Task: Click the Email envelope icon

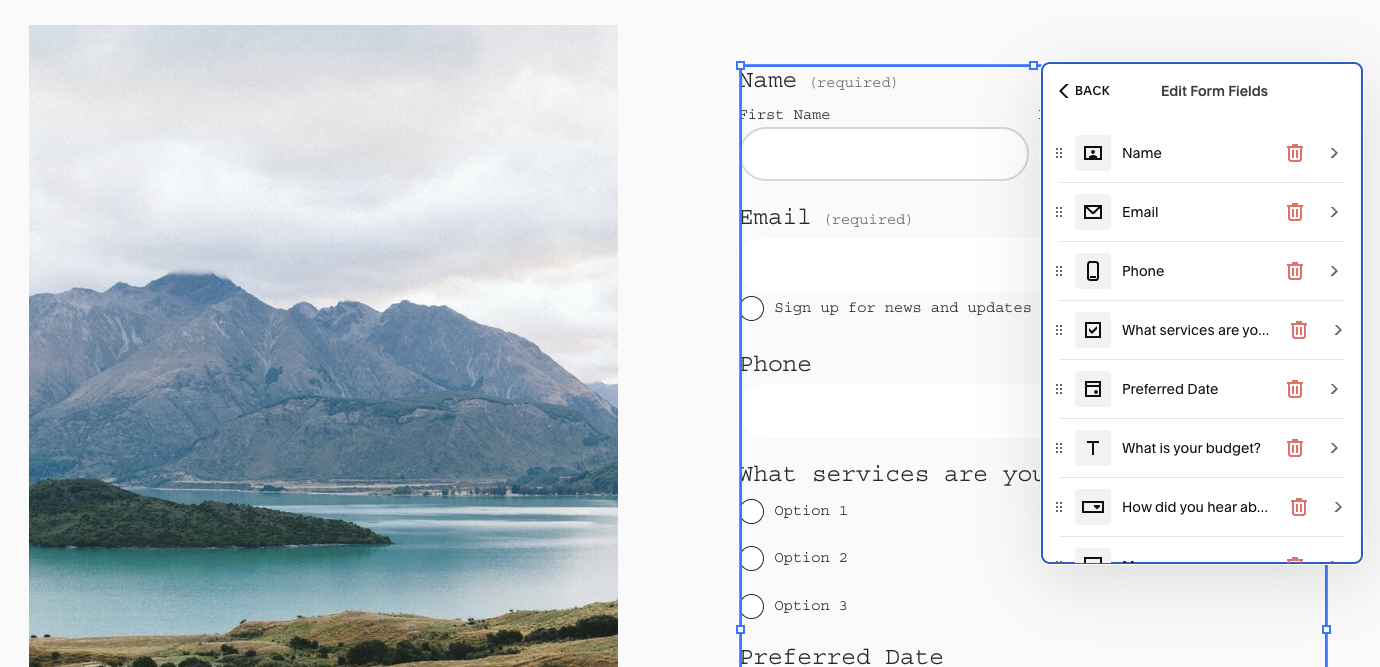Action: (1093, 212)
